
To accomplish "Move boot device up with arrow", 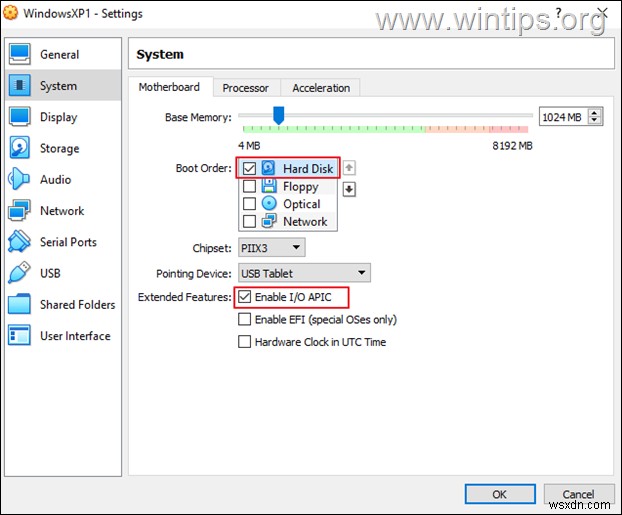I will coord(349,168).
